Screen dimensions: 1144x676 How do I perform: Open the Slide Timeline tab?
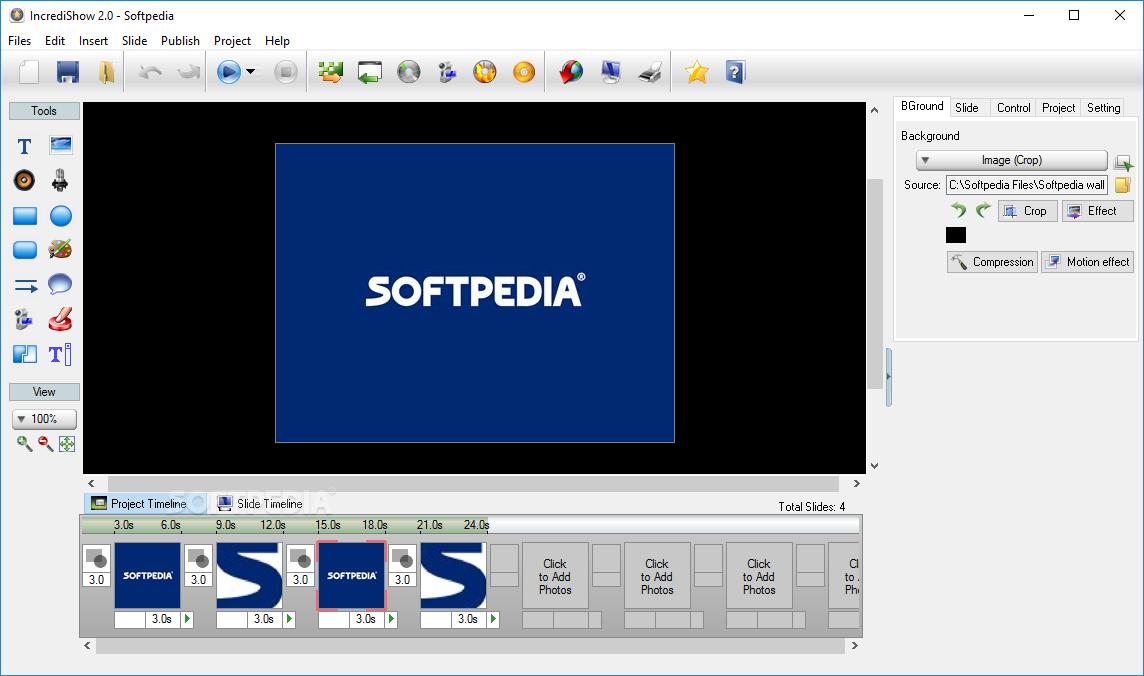[260, 503]
